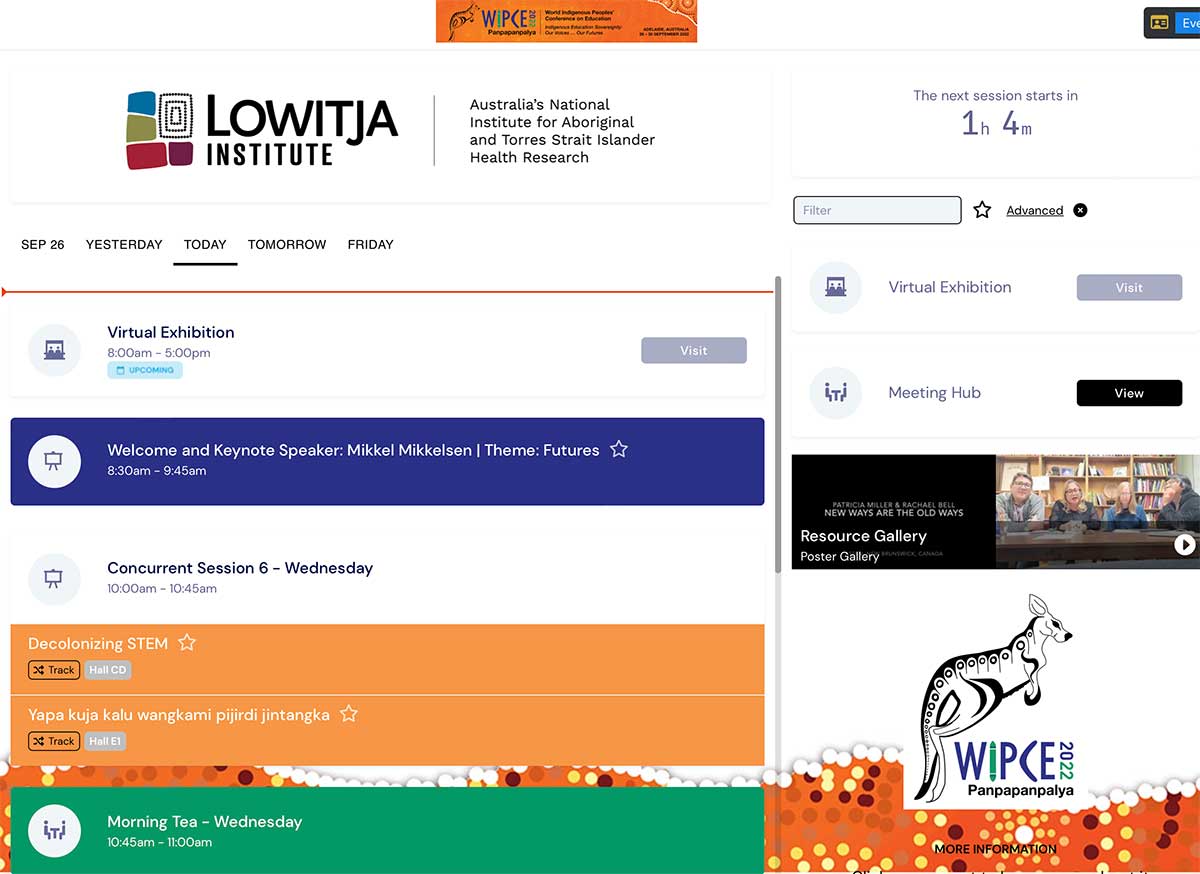Click the Poster Gallery caption text
The height and width of the screenshot is (874, 1200).
point(840,557)
